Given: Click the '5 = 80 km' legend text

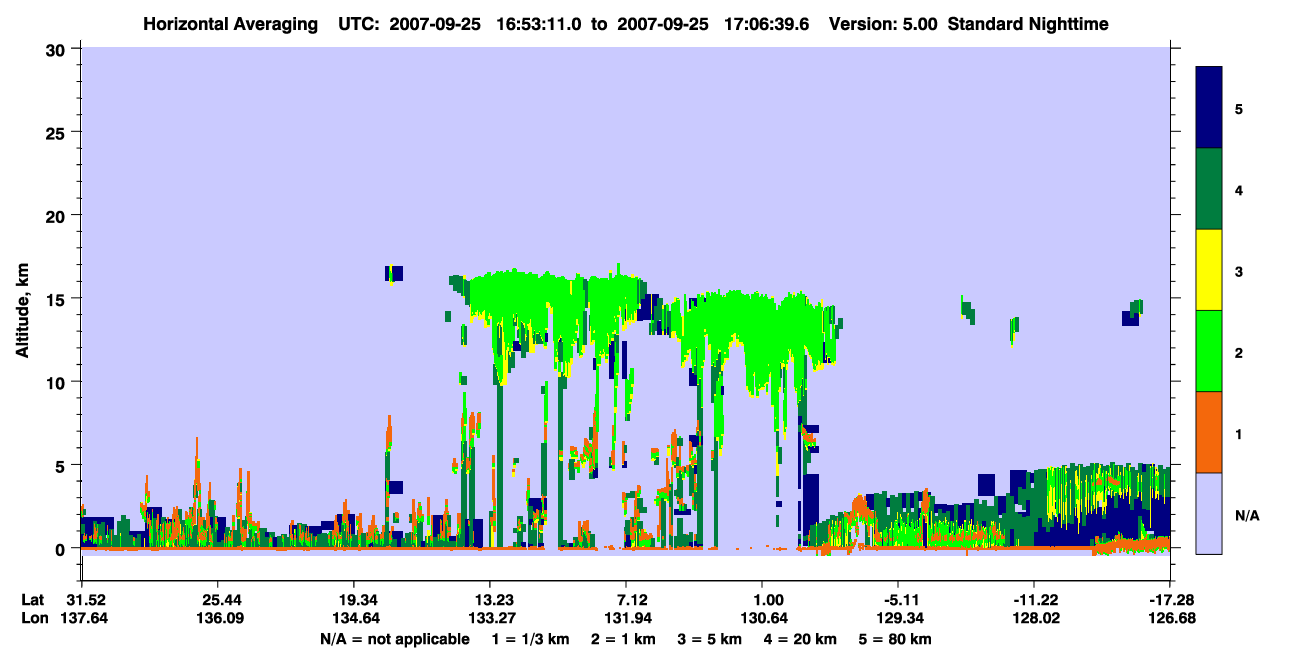Looking at the screenshot, I should pyautogui.click(x=896, y=639).
